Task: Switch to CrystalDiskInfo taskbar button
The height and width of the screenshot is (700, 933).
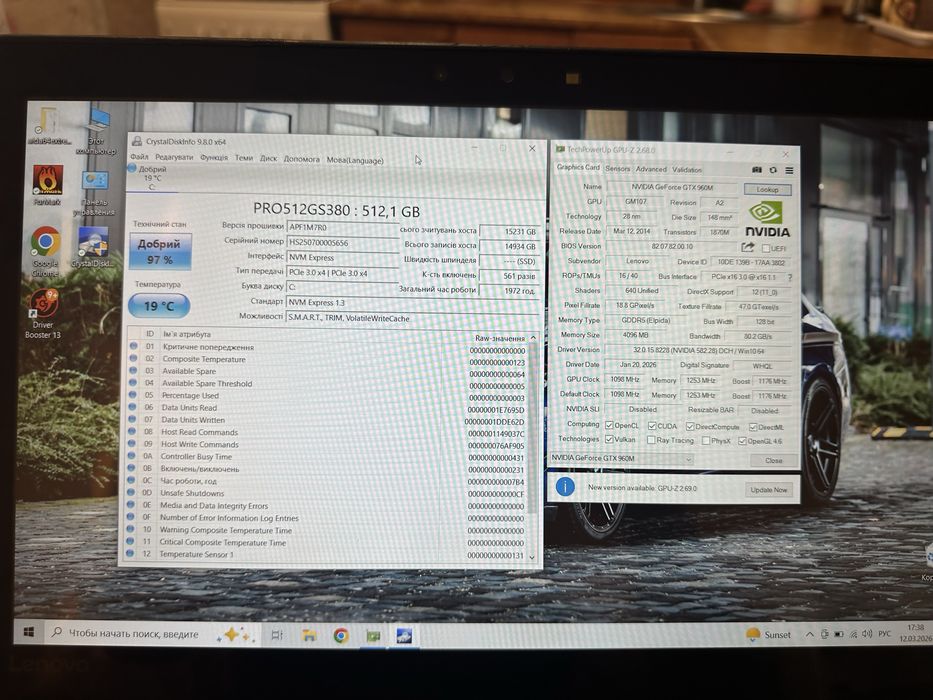Action: tap(404, 636)
